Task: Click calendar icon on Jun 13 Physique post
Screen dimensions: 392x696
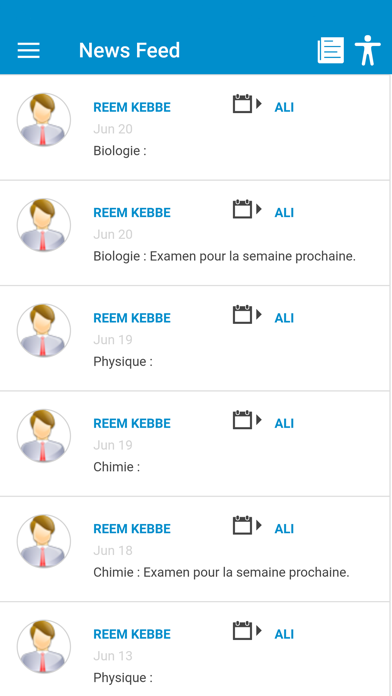Action: point(247,631)
